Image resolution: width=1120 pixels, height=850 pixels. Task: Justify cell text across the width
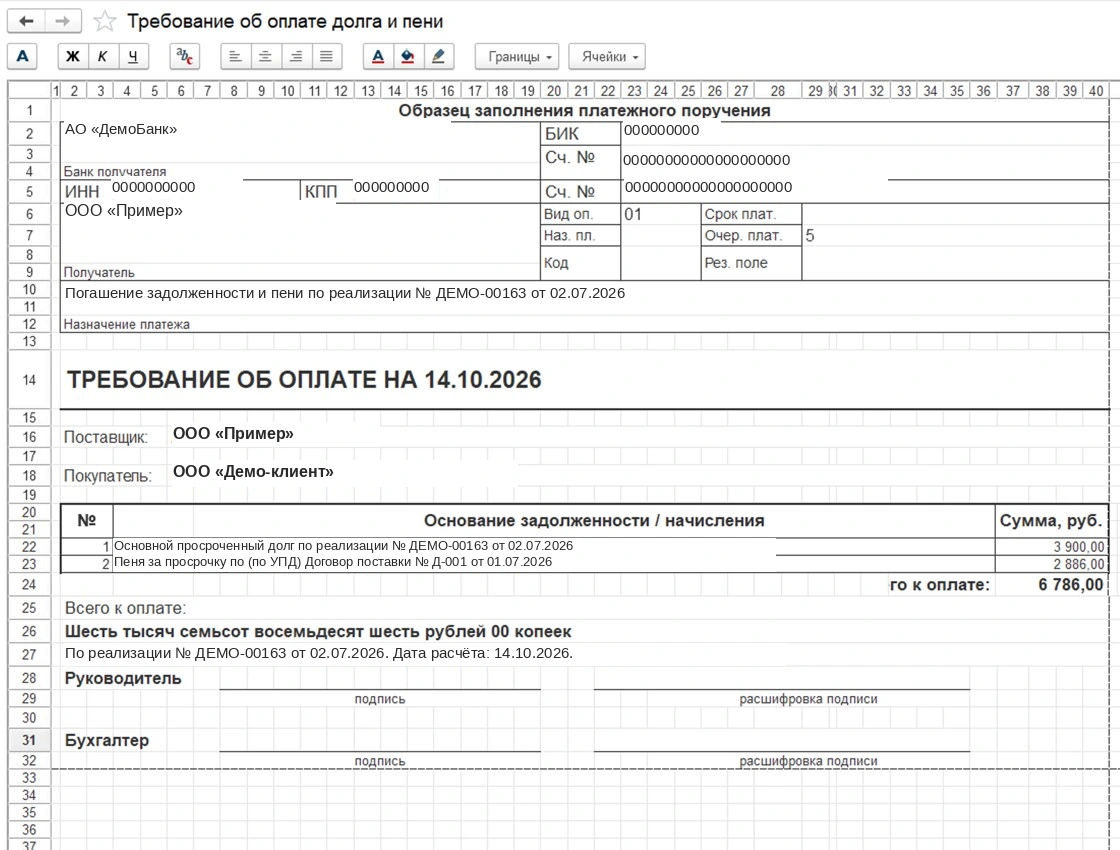[x=326, y=56]
